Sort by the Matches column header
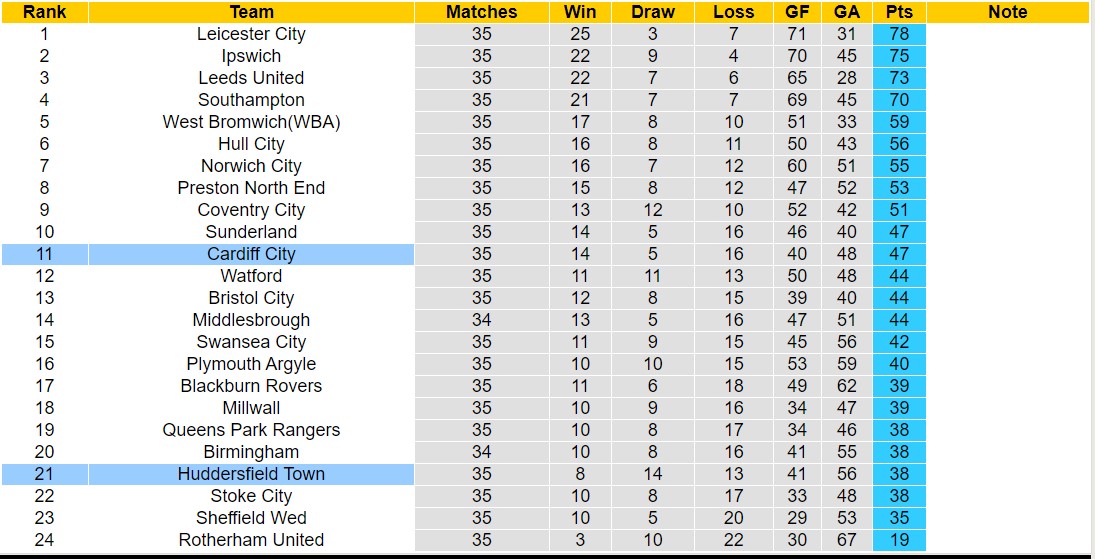Viewport: 1095px width, 559px height. 482,12
